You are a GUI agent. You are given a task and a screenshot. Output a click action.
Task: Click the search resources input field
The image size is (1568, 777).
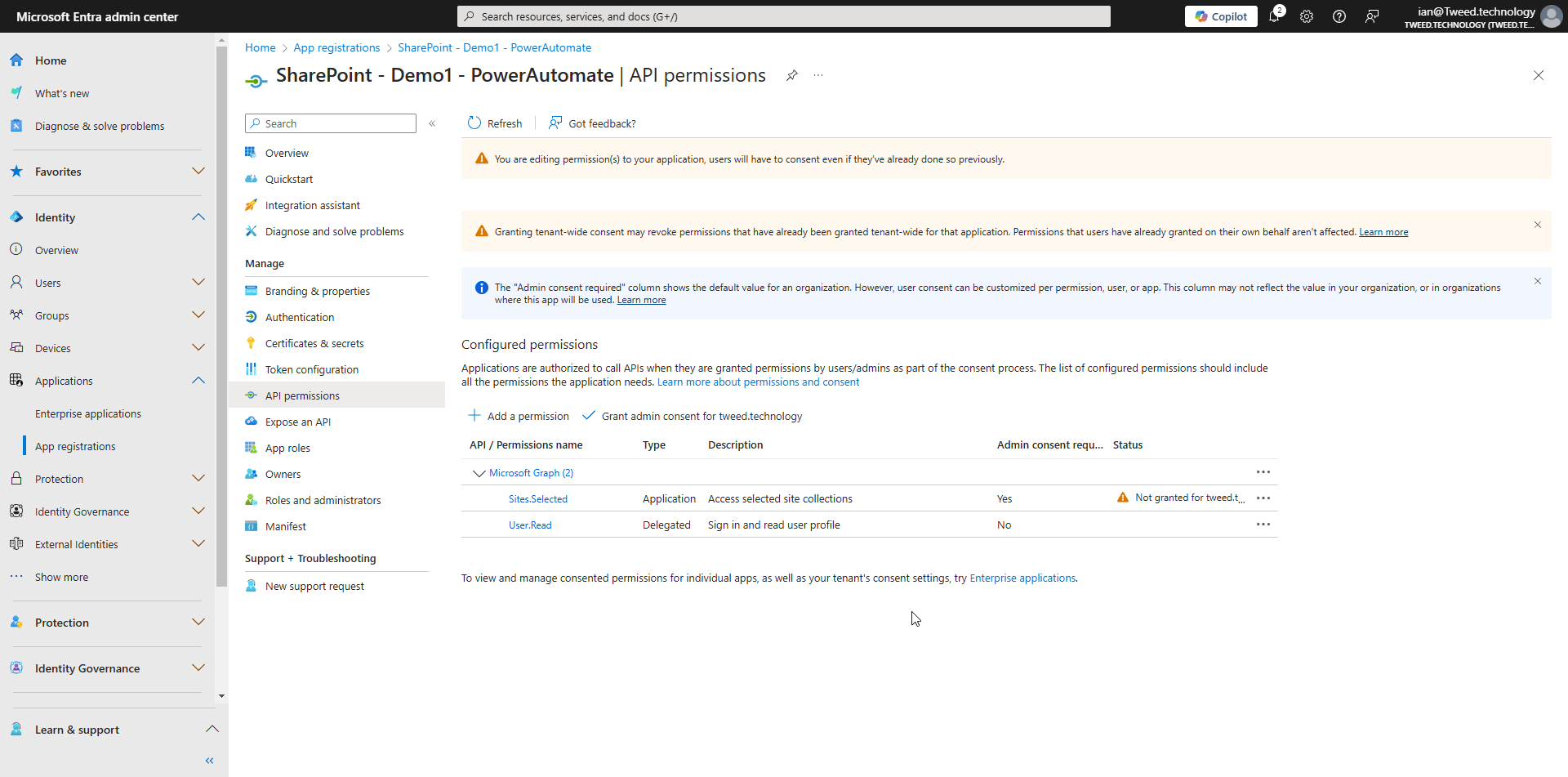click(782, 16)
